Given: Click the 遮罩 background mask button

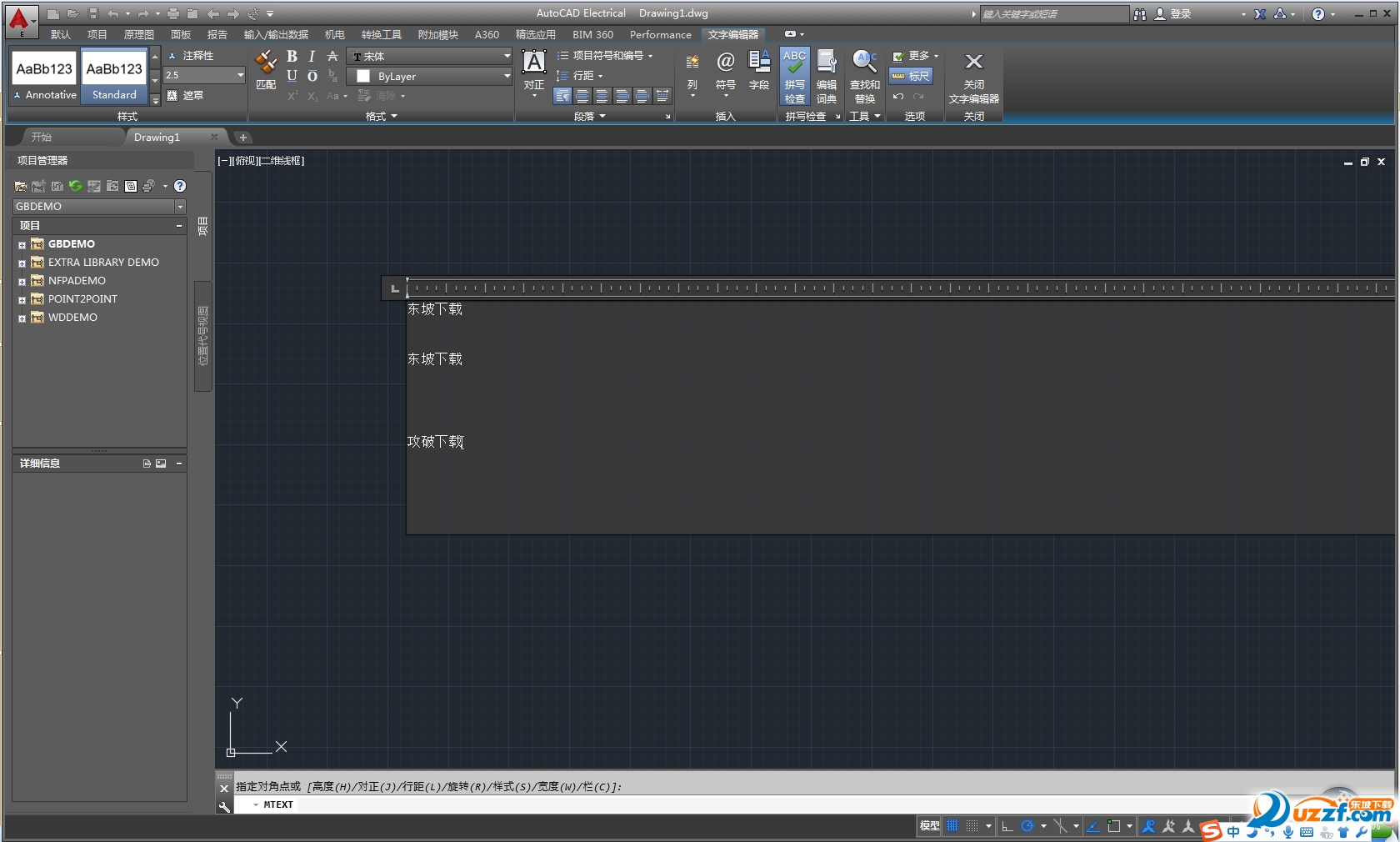Looking at the screenshot, I should [185, 96].
